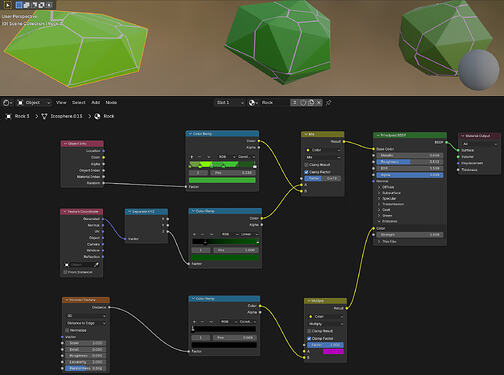Open Material Output target All dropdown
The image size is (504, 375).
(479, 144)
